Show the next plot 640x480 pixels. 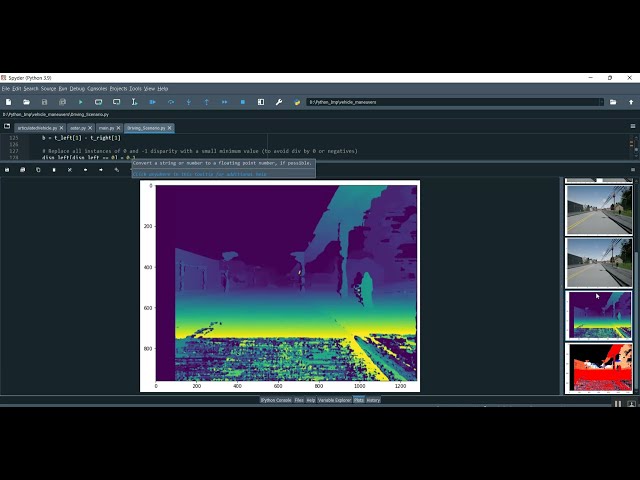pos(101,170)
